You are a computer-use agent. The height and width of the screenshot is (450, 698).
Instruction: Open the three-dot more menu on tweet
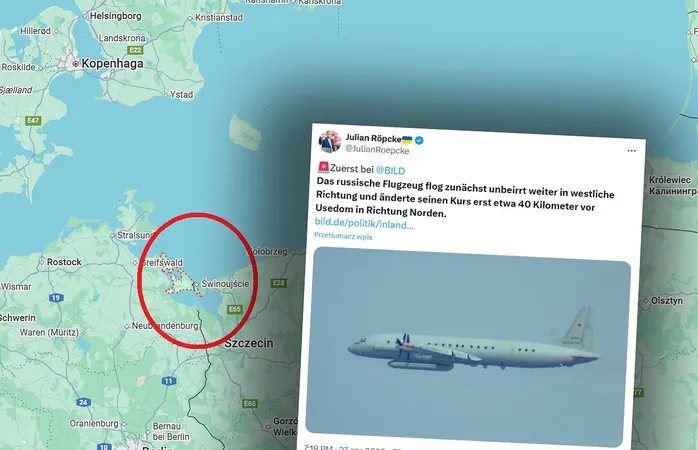pos(631,151)
